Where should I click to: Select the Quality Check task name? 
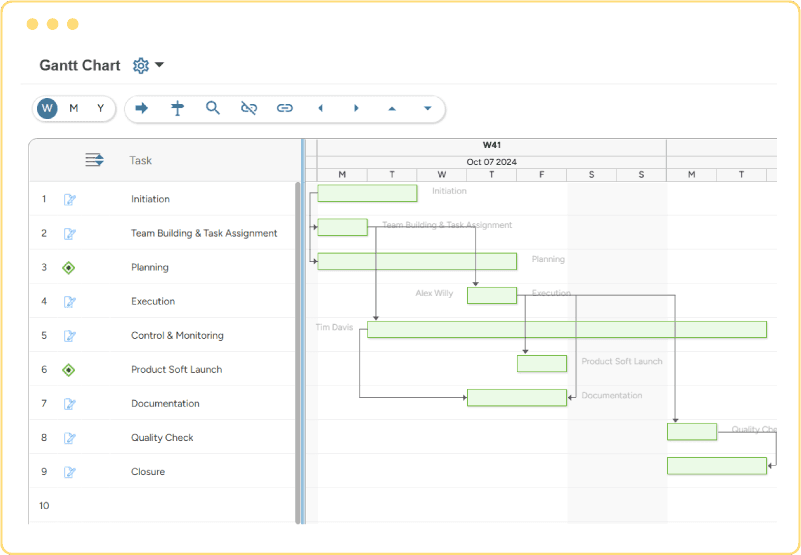click(x=162, y=437)
